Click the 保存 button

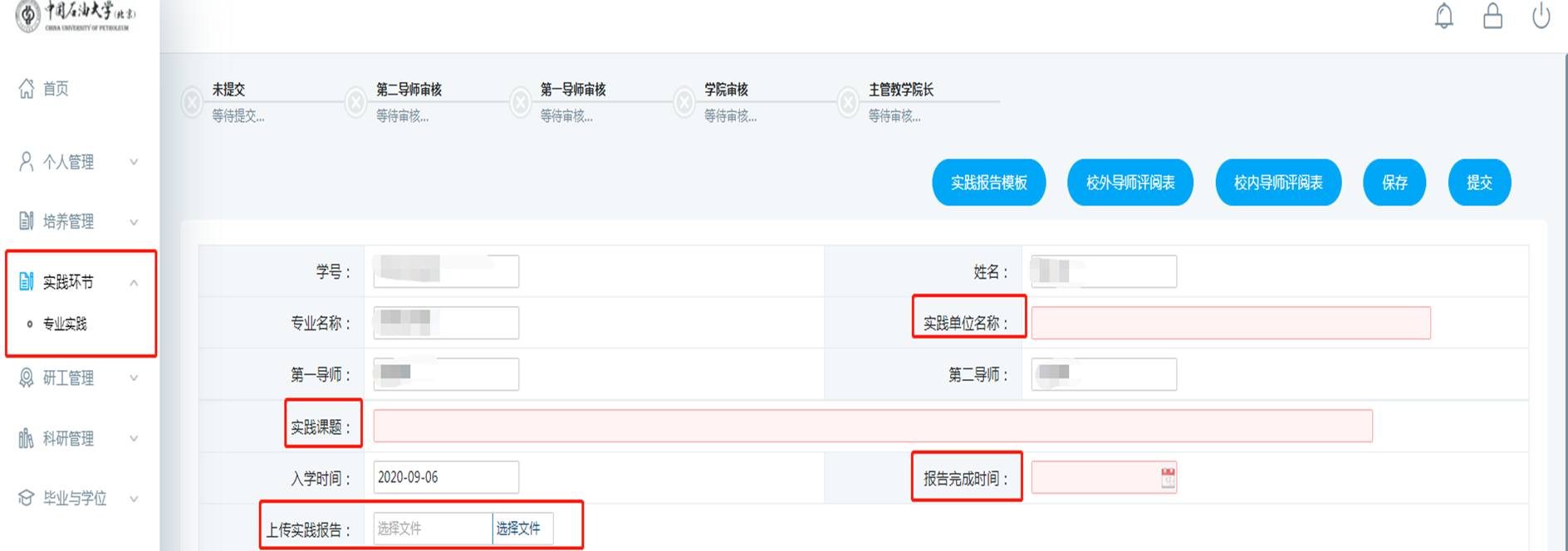tap(1394, 183)
